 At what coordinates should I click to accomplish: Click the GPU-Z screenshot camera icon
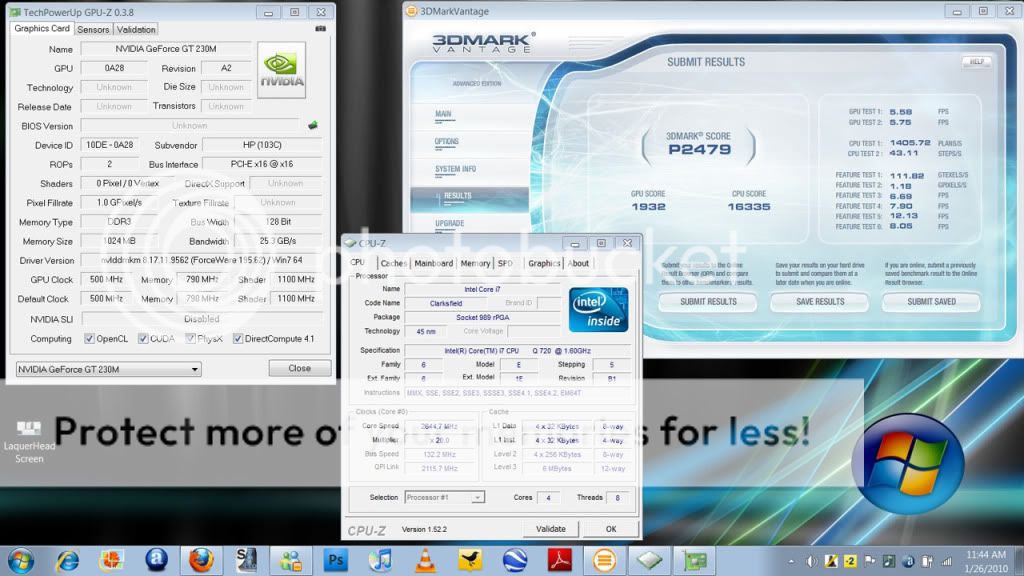pyautogui.click(x=321, y=29)
